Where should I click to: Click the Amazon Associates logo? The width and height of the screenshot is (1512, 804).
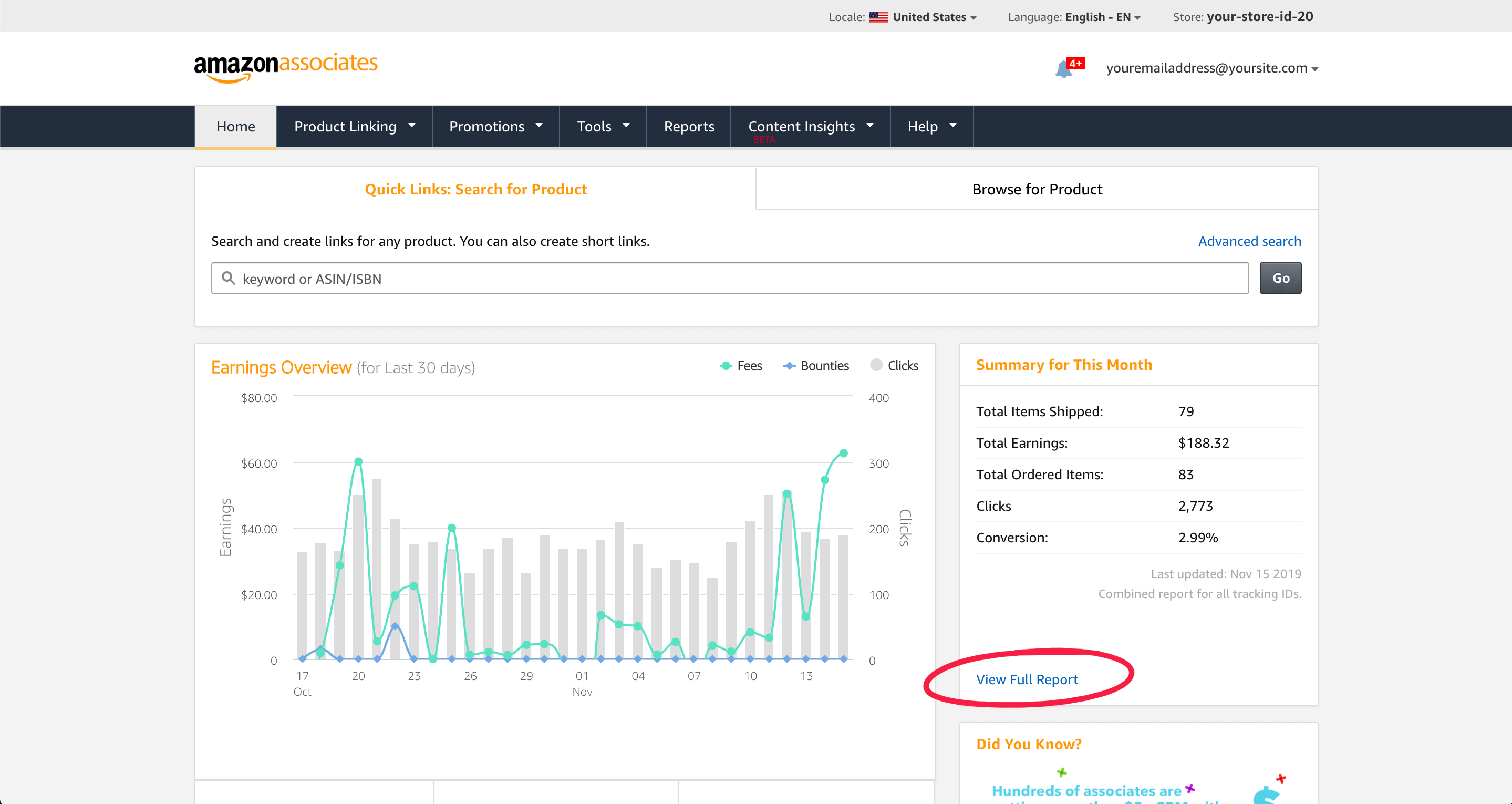coord(286,68)
